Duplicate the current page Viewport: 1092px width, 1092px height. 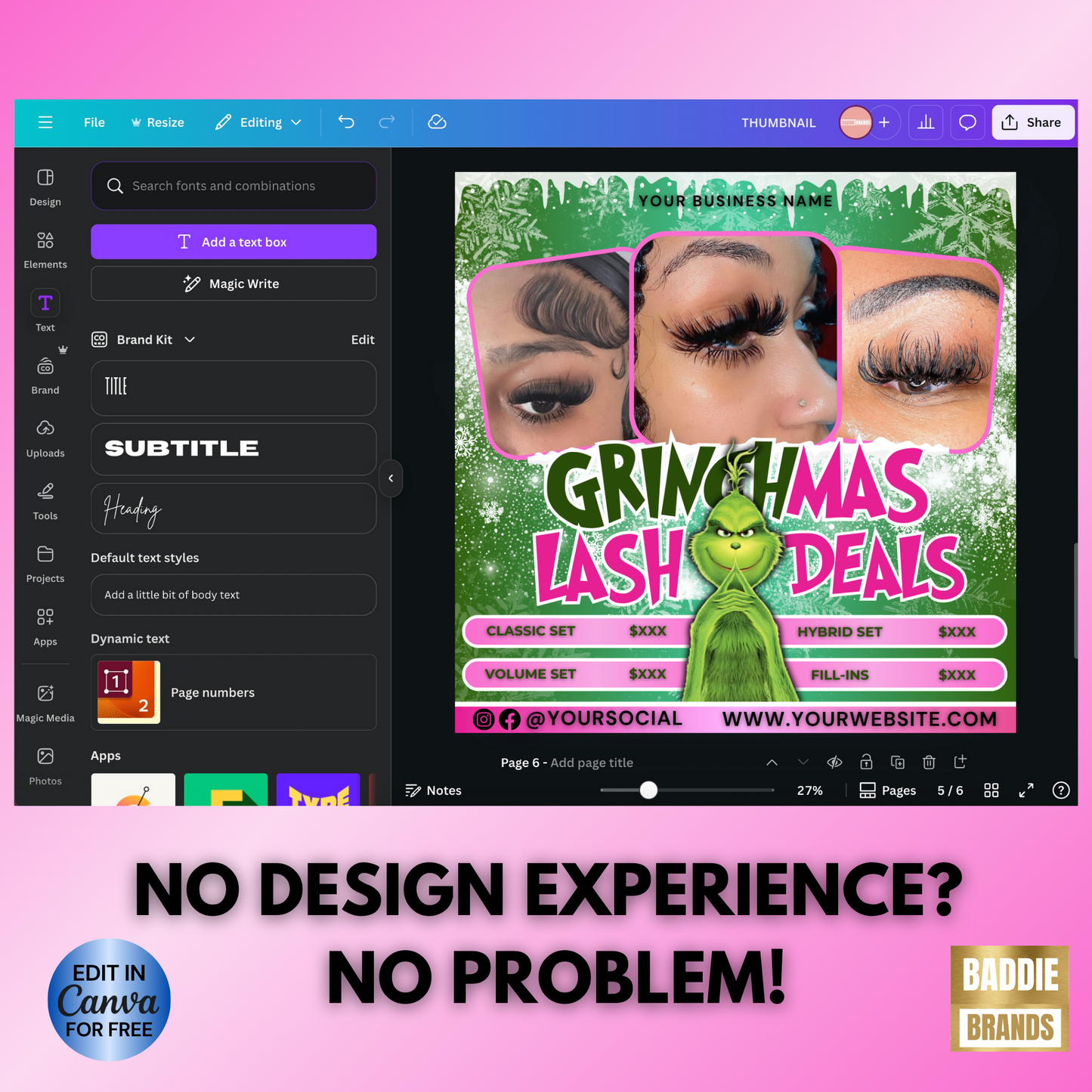coord(897,762)
